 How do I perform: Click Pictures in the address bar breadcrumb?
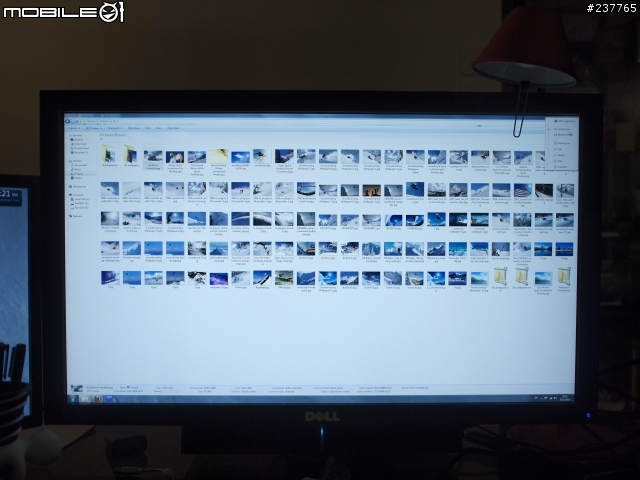pyautogui.click(x=104, y=121)
